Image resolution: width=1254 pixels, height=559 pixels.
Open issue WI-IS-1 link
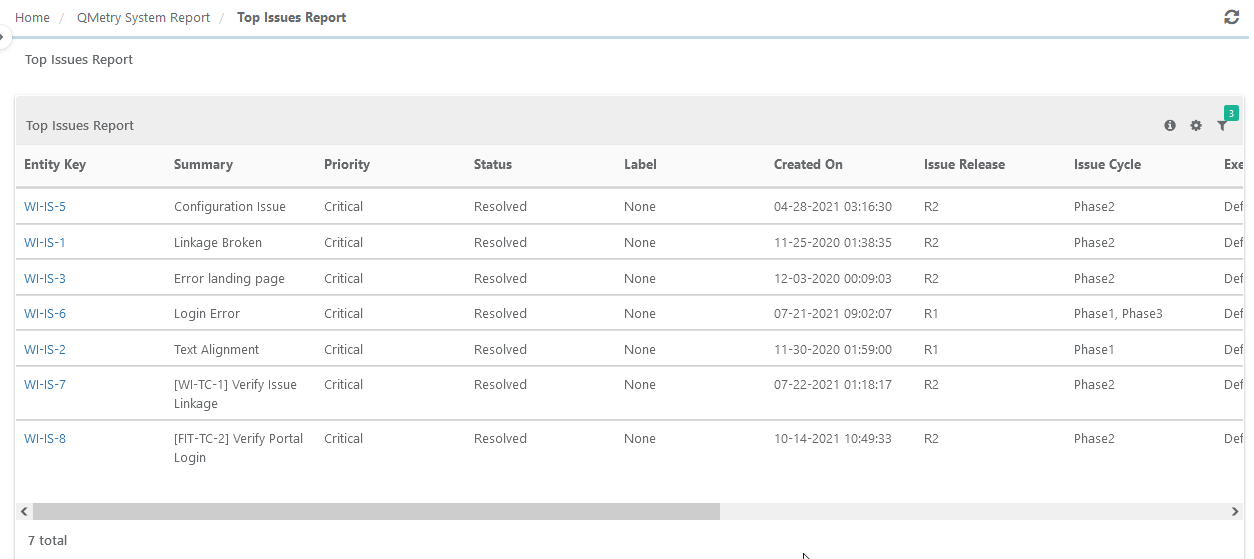click(45, 243)
